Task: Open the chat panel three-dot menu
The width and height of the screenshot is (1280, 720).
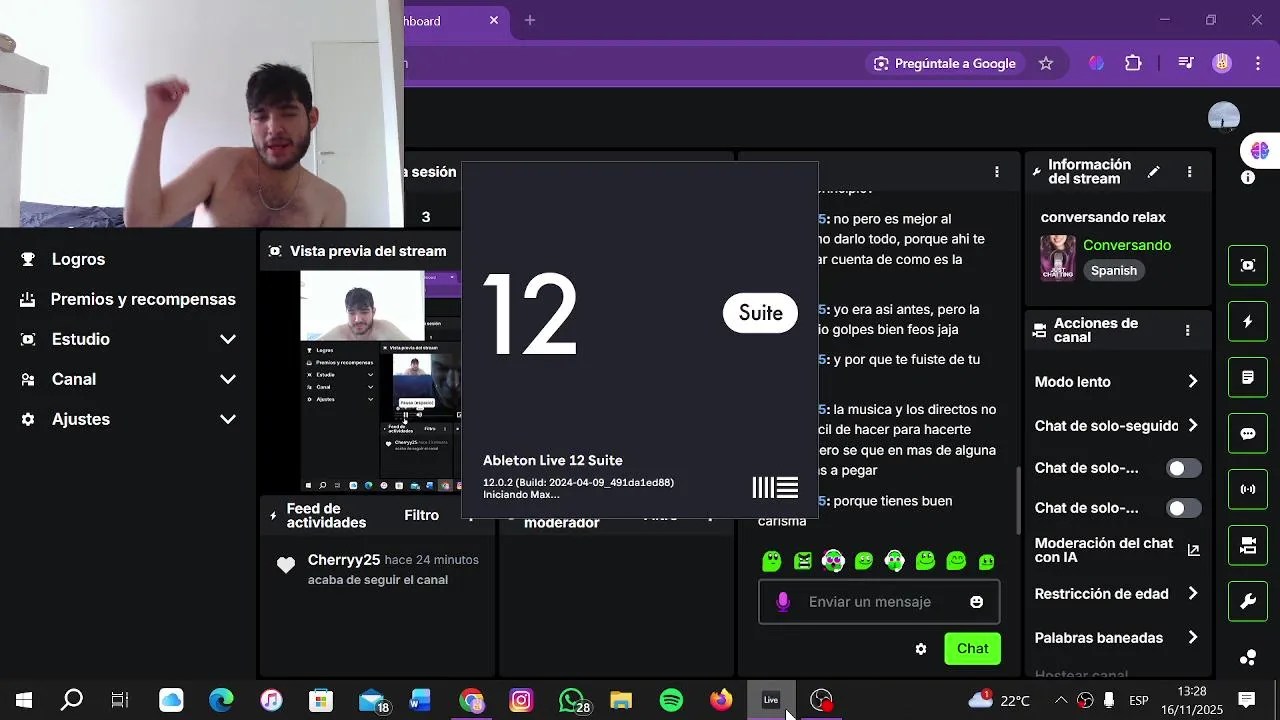Action: (x=996, y=172)
